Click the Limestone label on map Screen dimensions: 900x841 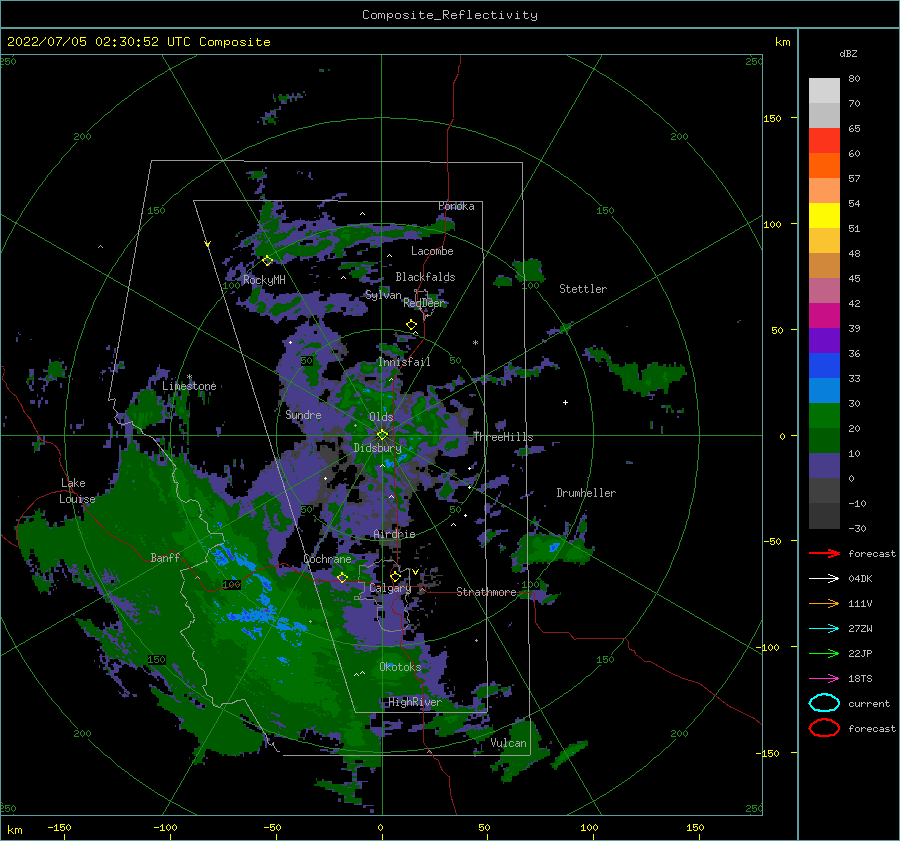(x=189, y=386)
